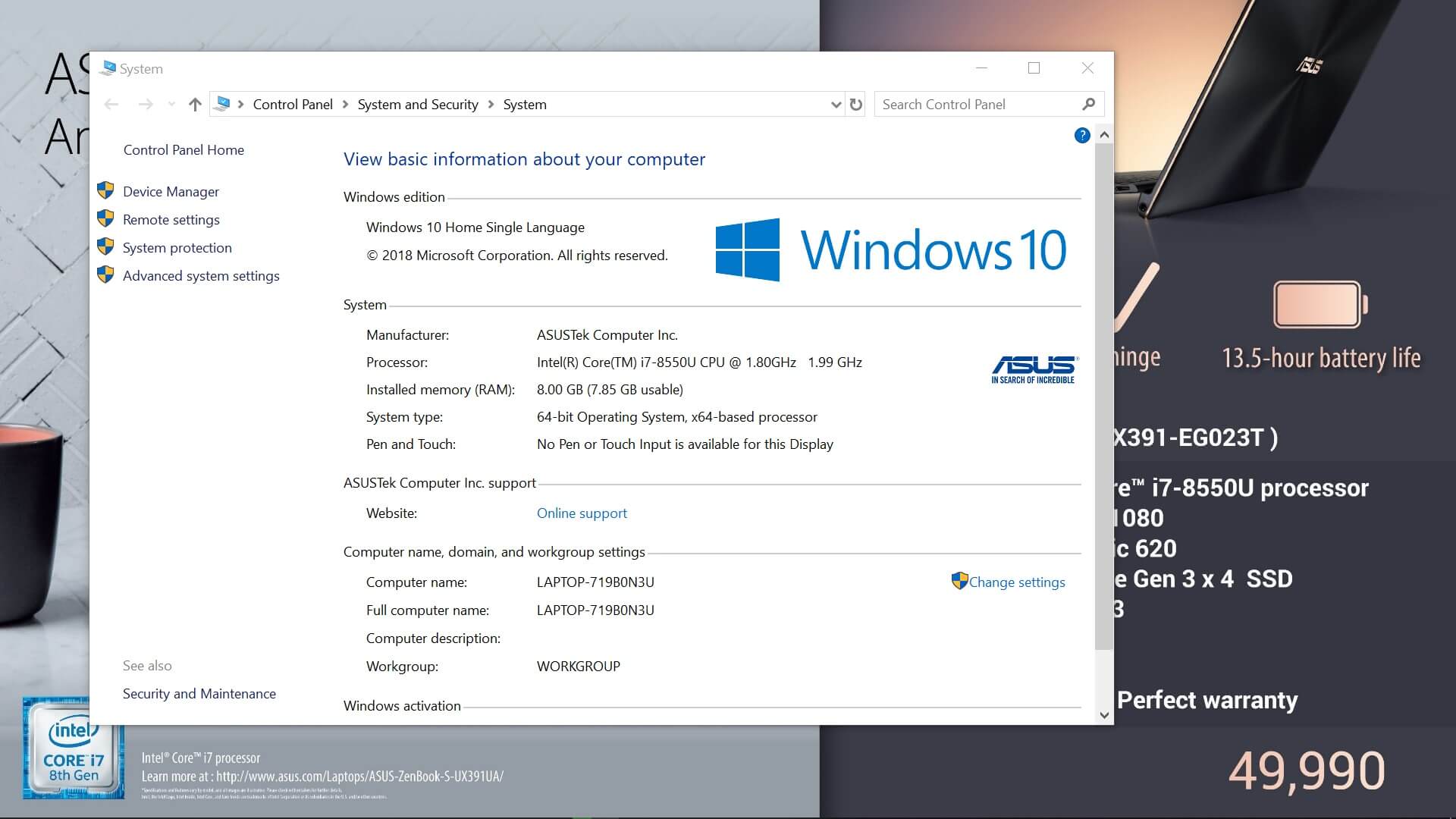Click Change settings for computer name

coord(1017,582)
